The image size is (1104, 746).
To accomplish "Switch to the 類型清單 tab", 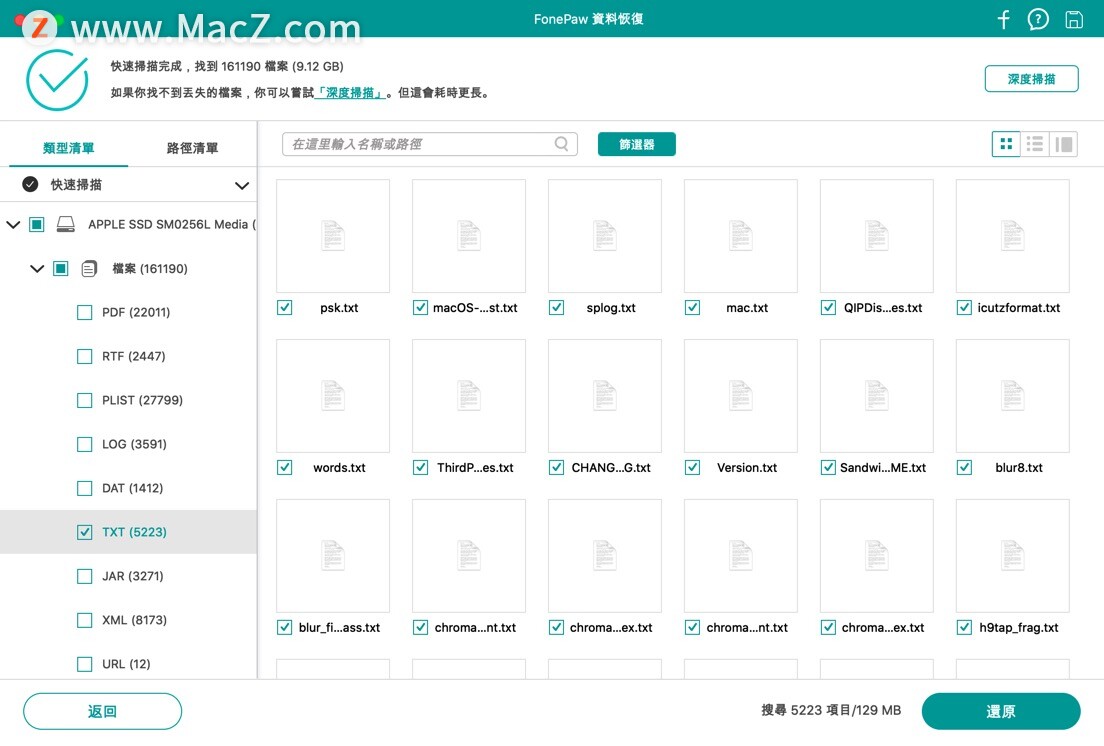I will (68, 148).
